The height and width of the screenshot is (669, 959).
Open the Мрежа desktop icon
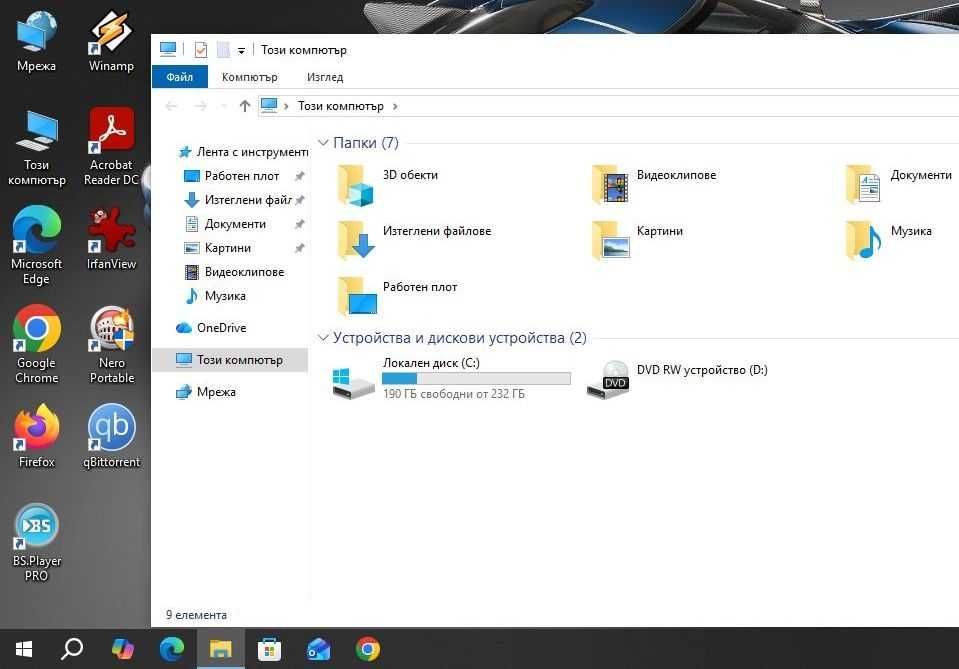[x=36, y=40]
